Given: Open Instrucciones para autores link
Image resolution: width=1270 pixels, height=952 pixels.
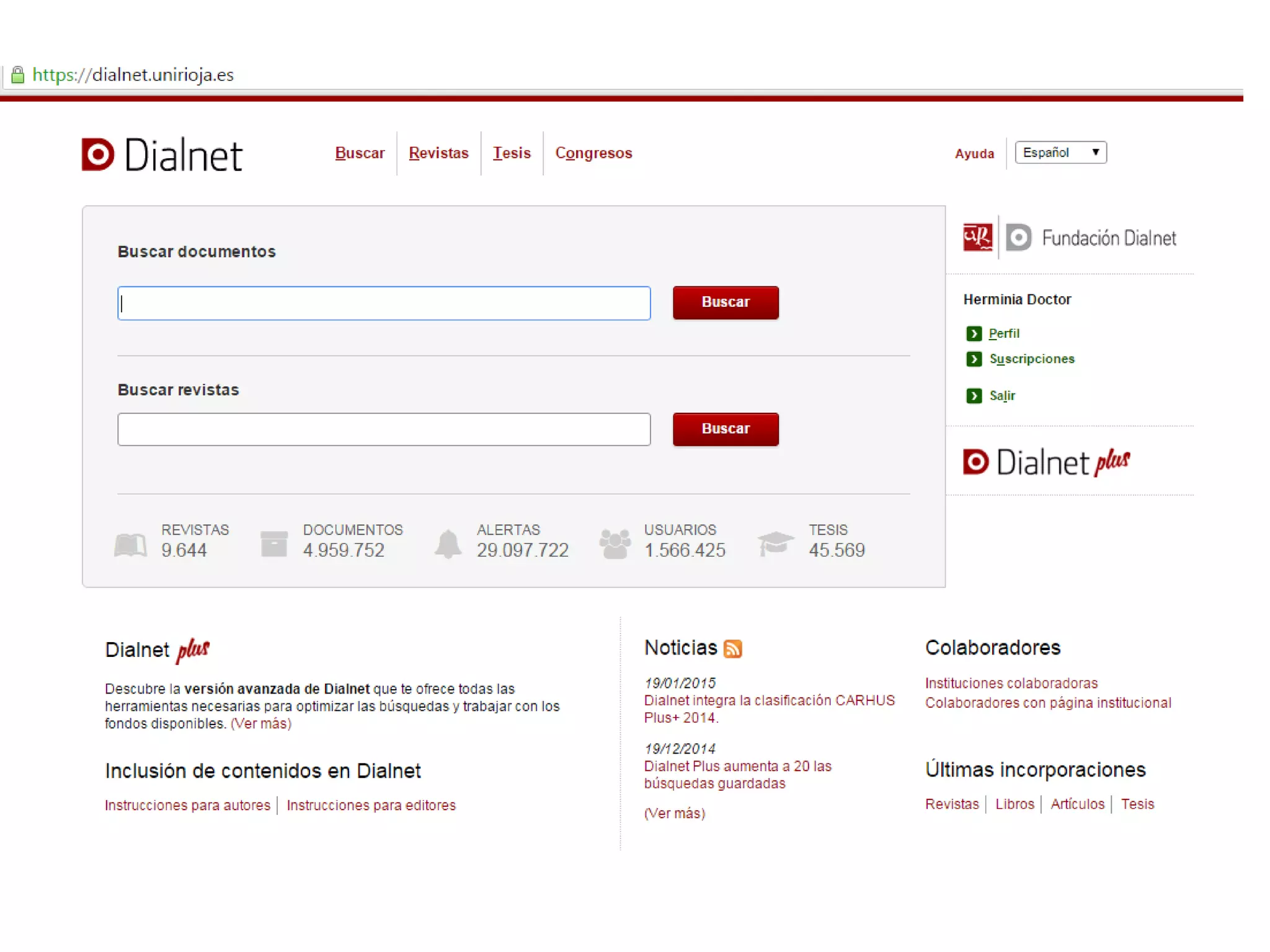Looking at the screenshot, I should click(187, 805).
